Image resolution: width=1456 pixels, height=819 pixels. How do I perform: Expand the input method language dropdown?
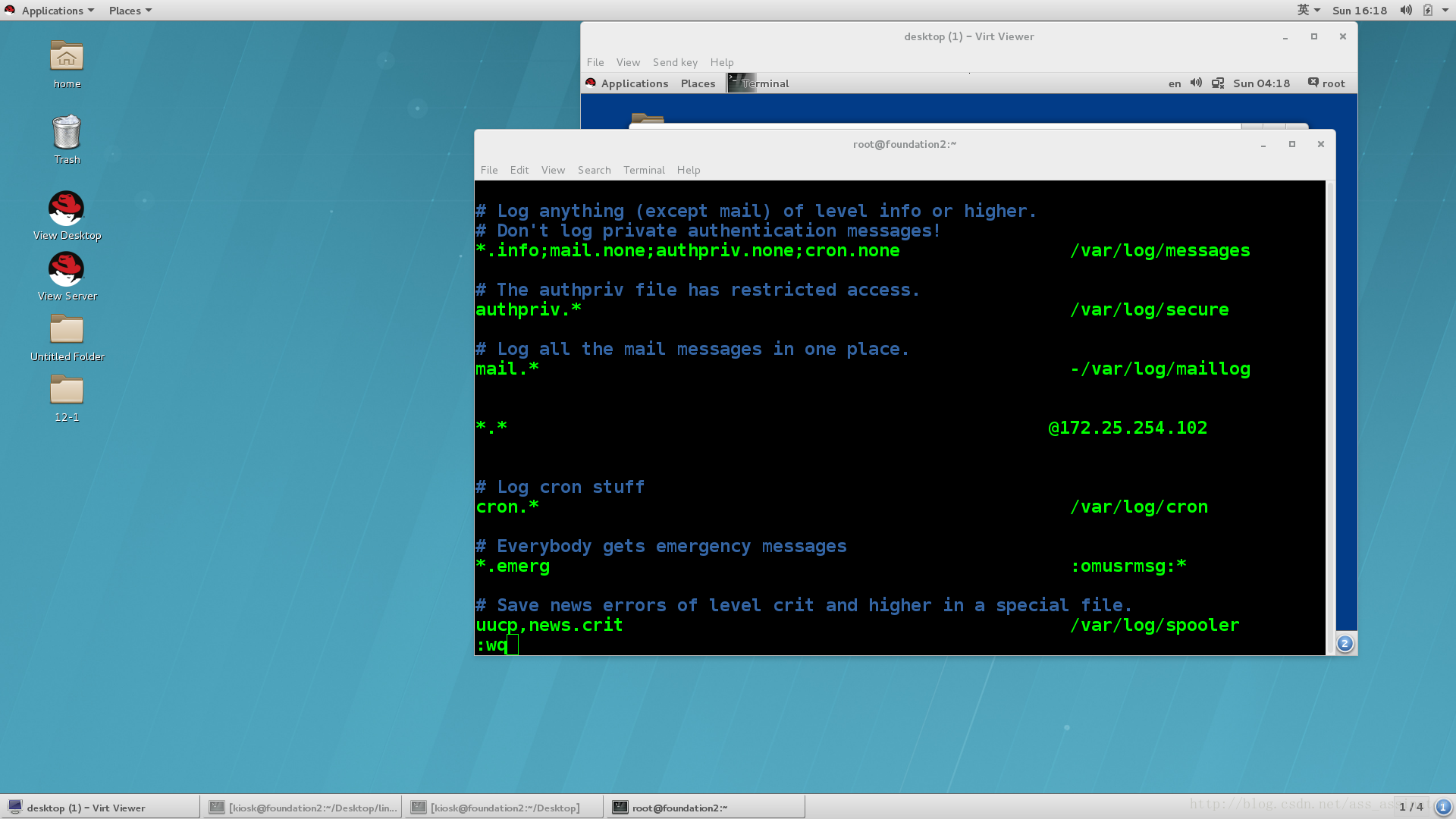[x=1308, y=10]
